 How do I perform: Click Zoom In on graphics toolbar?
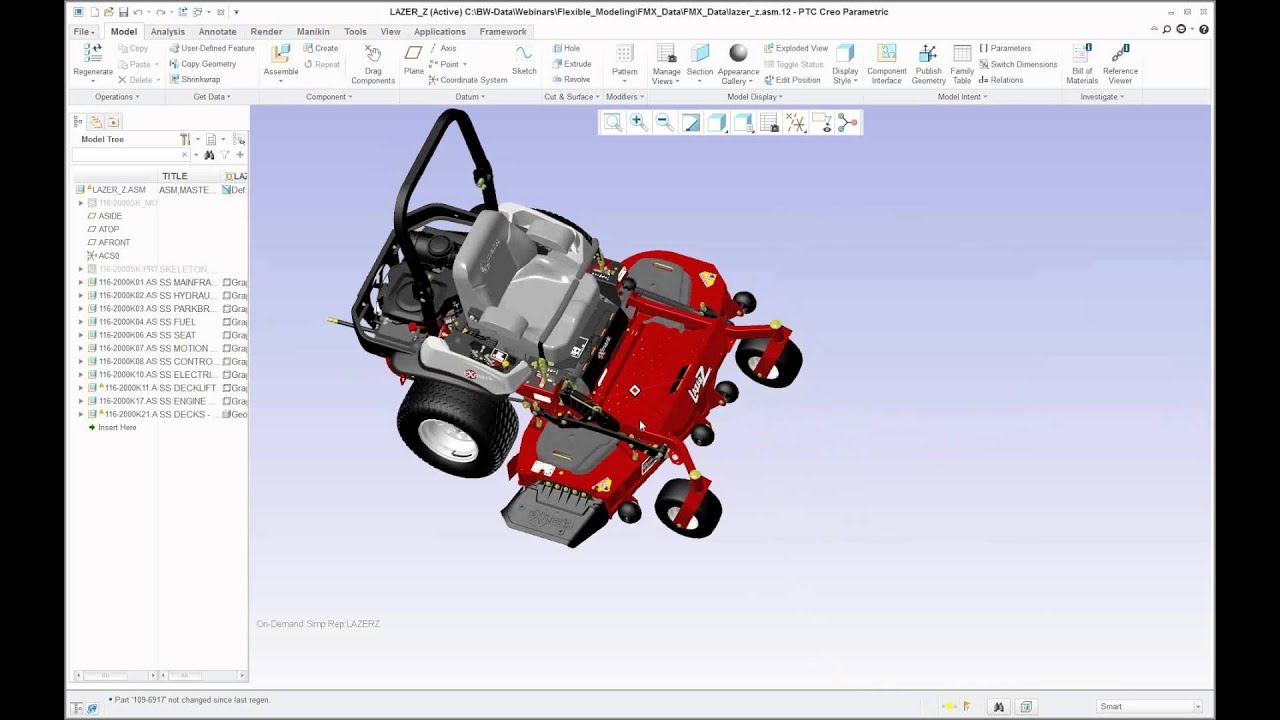coord(638,122)
